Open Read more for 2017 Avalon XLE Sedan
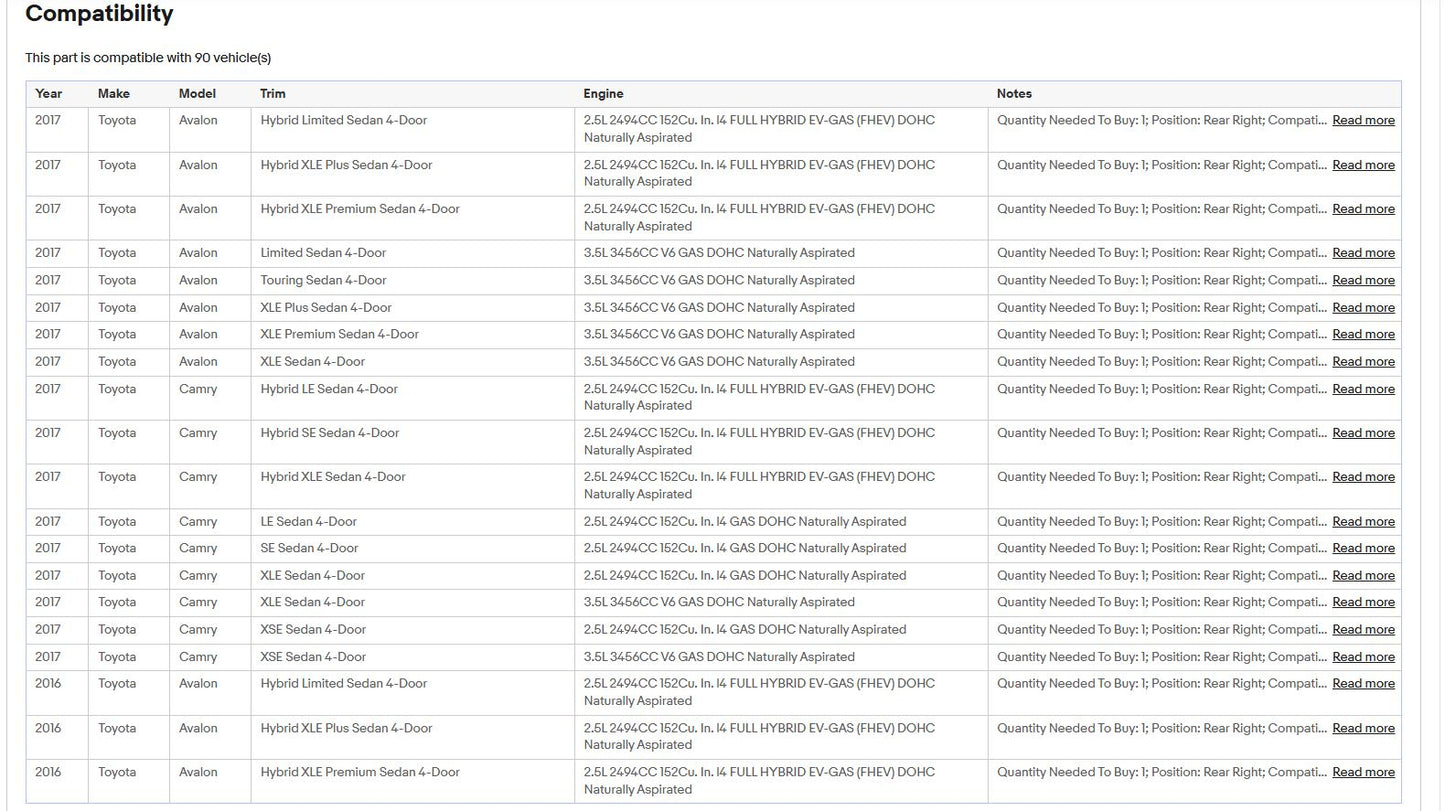1445x811 pixels. pyautogui.click(x=1363, y=361)
